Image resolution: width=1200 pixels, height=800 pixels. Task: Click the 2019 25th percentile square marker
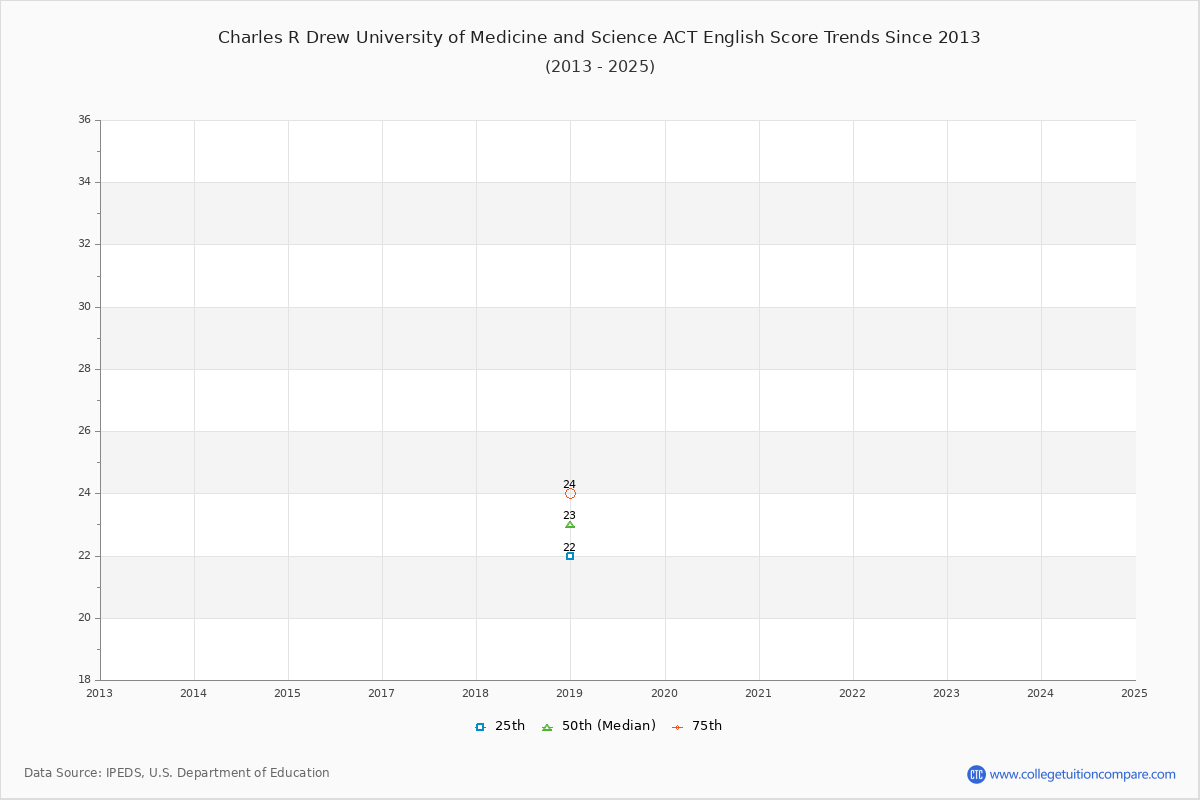pyautogui.click(x=570, y=556)
